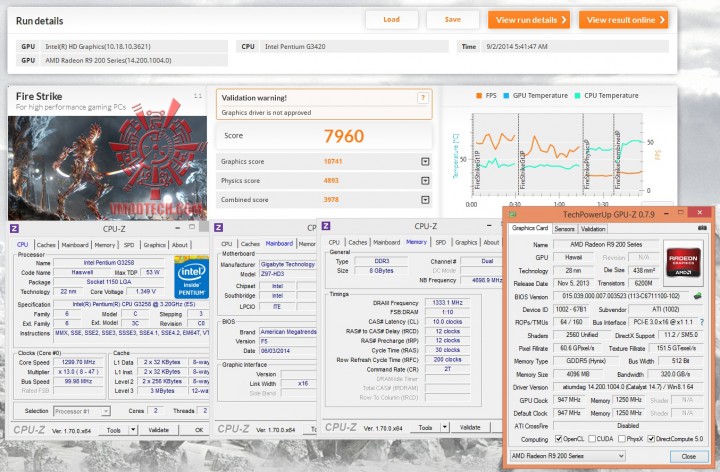Switch to About tab in first CPU-Z window
720x472 pixels.
click(180, 245)
